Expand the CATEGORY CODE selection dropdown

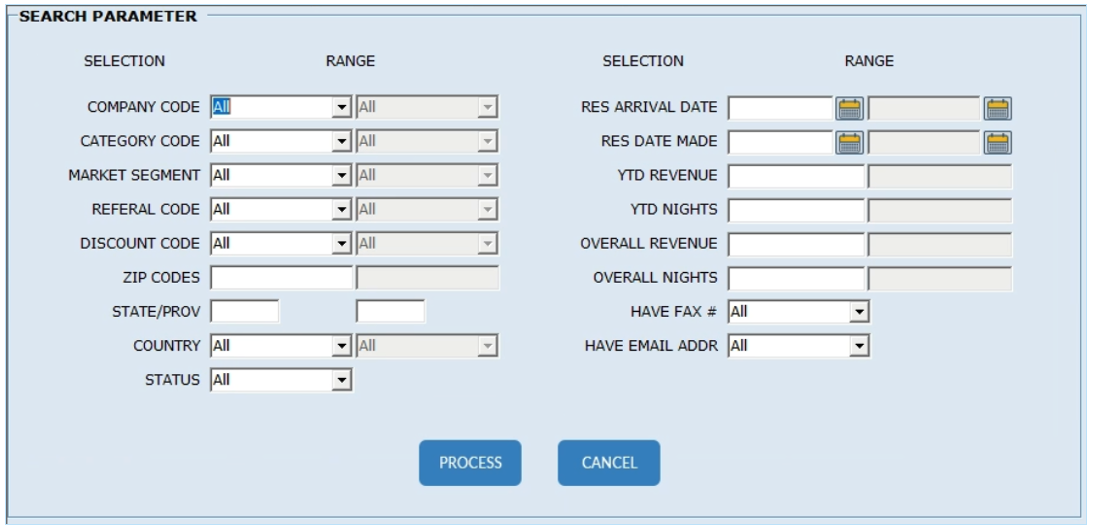point(341,142)
